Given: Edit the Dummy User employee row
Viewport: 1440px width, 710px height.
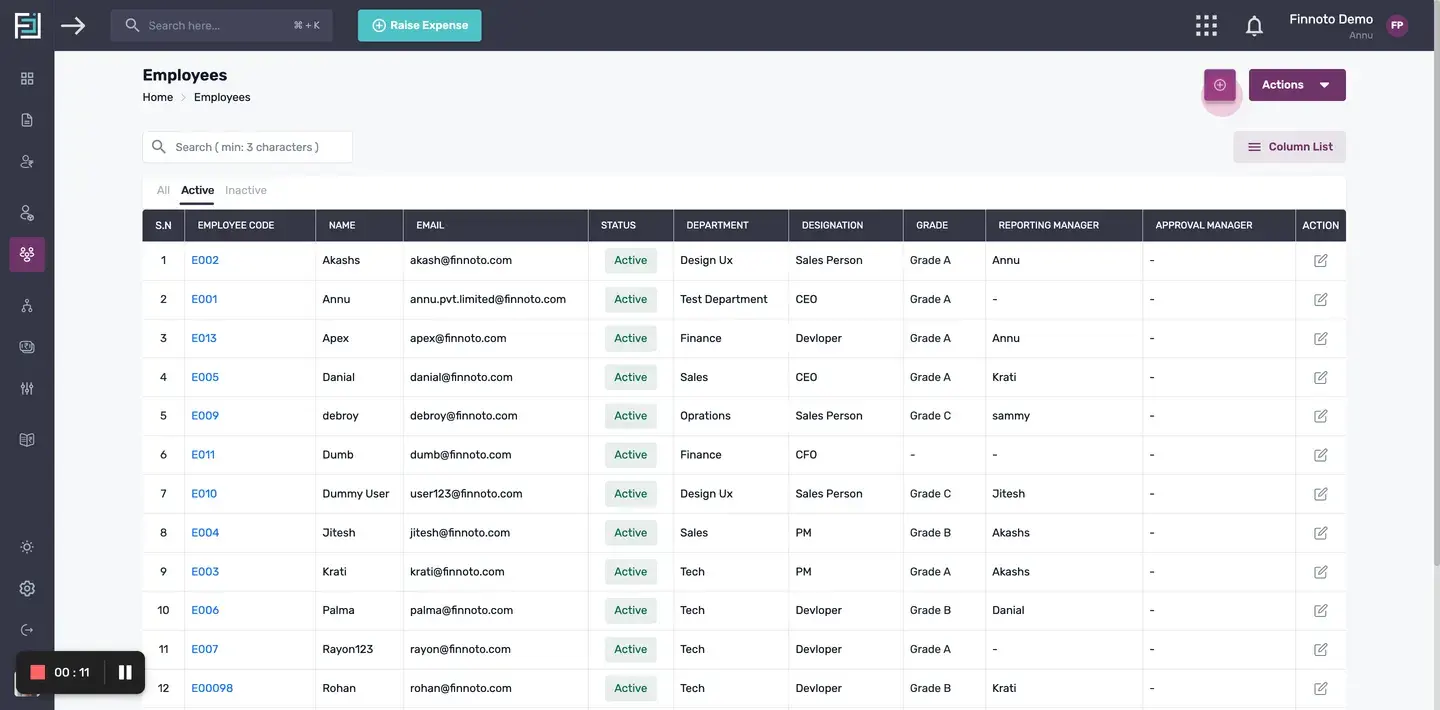Looking at the screenshot, I should pyautogui.click(x=1320, y=494).
